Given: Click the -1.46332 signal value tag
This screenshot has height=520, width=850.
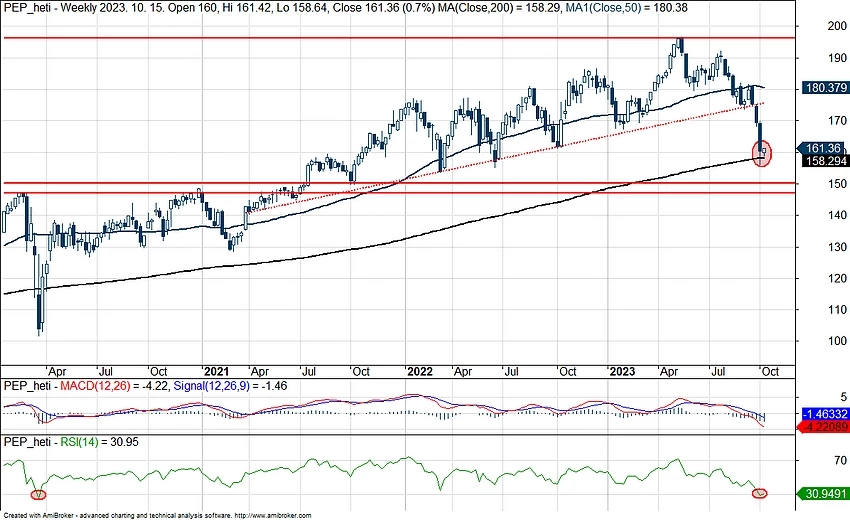Looking at the screenshot, I should 824,414.
